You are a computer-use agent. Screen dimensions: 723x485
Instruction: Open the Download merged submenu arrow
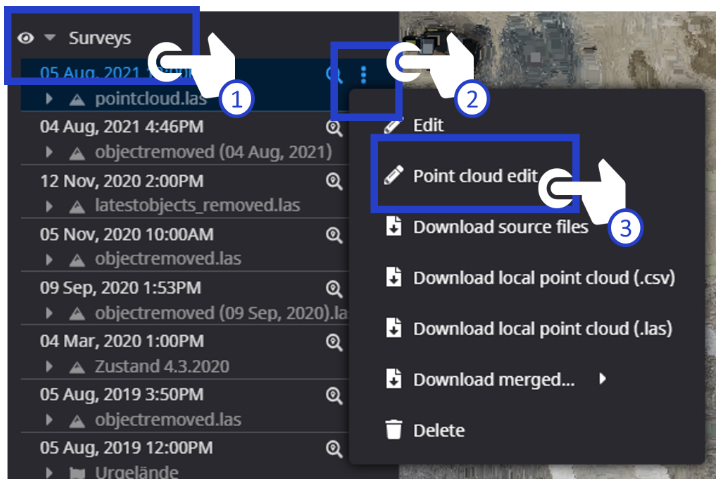pos(602,379)
